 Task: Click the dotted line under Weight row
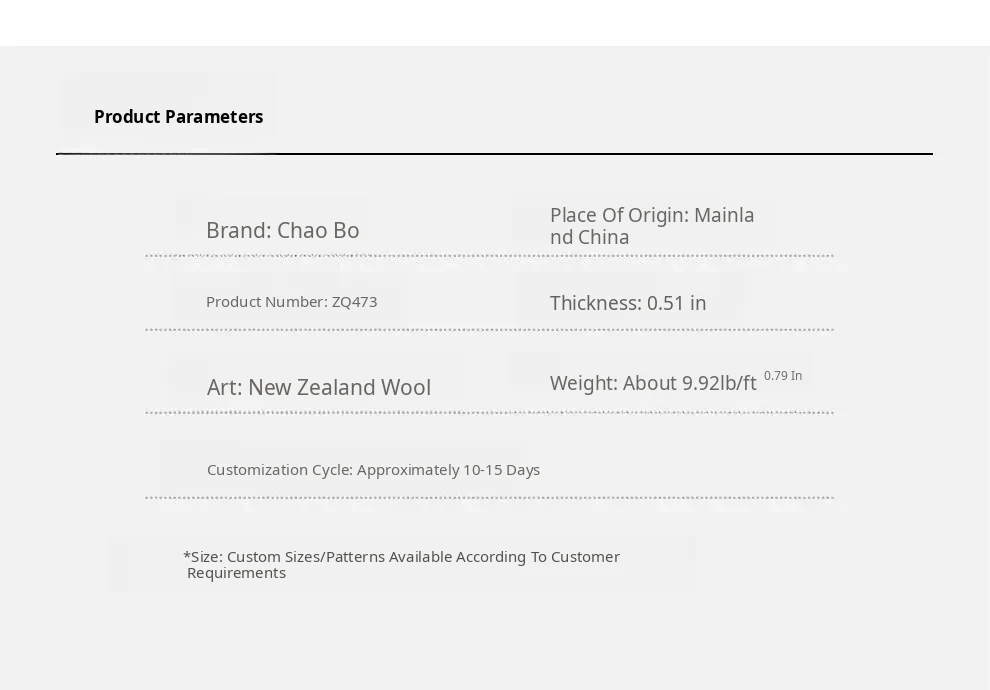tap(489, 412)
